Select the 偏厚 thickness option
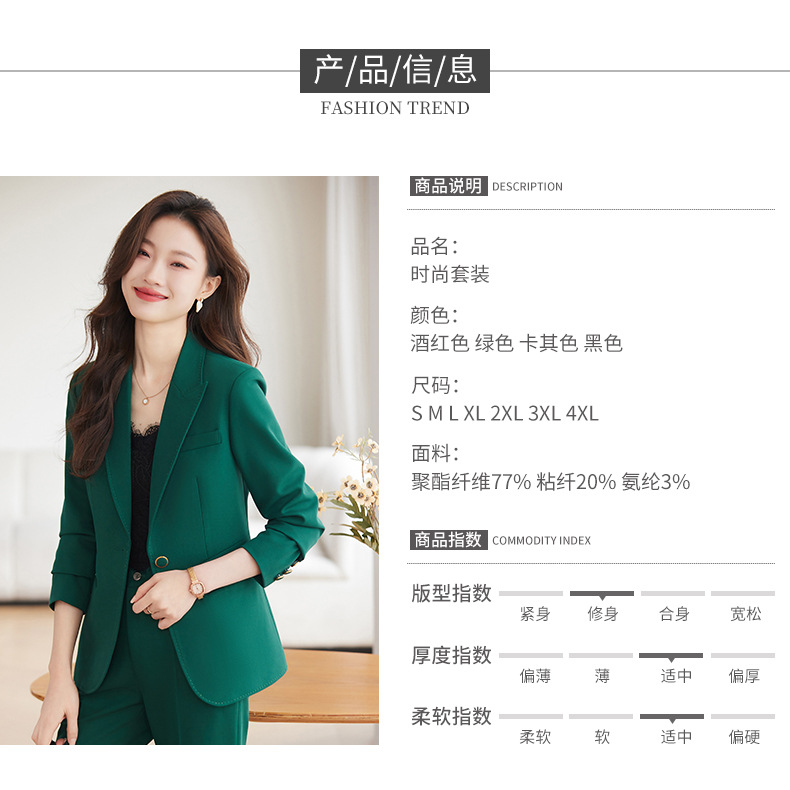The width and height of the screenshot is (790, 790). coord(744,676)
